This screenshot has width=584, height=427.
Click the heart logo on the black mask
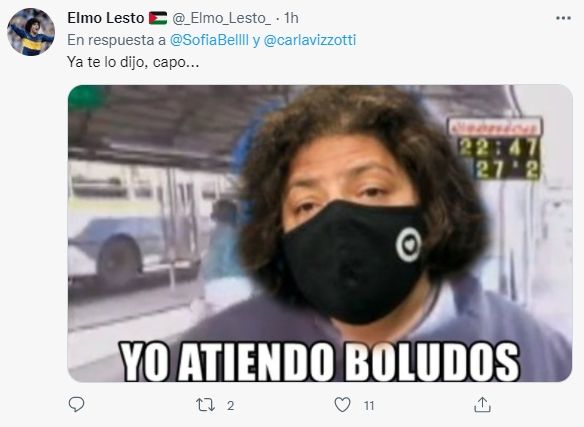[x=409, y=245]
